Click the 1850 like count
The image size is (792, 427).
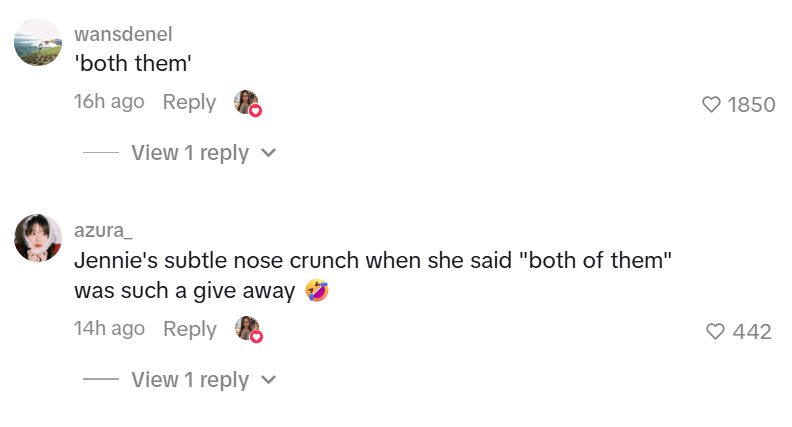coord(751,105)
